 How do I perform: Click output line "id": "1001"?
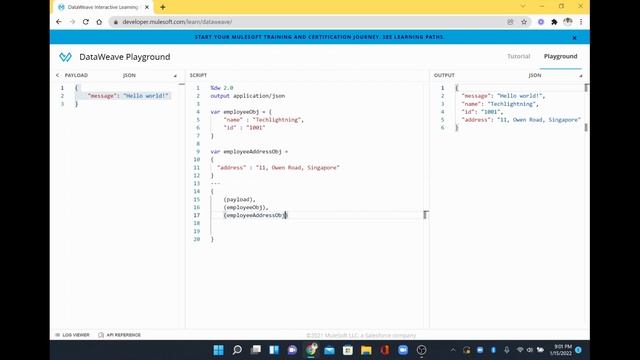(x=482, y=111)
